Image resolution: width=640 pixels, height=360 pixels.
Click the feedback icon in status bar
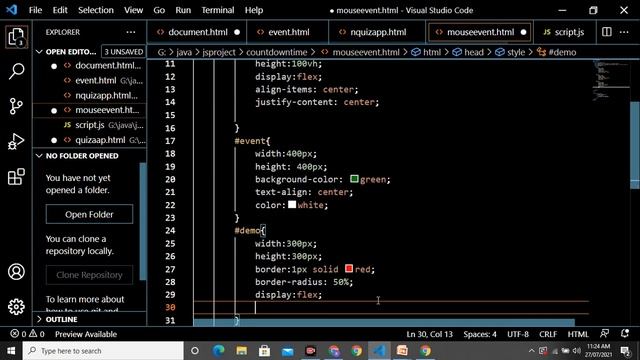[604, 334]
